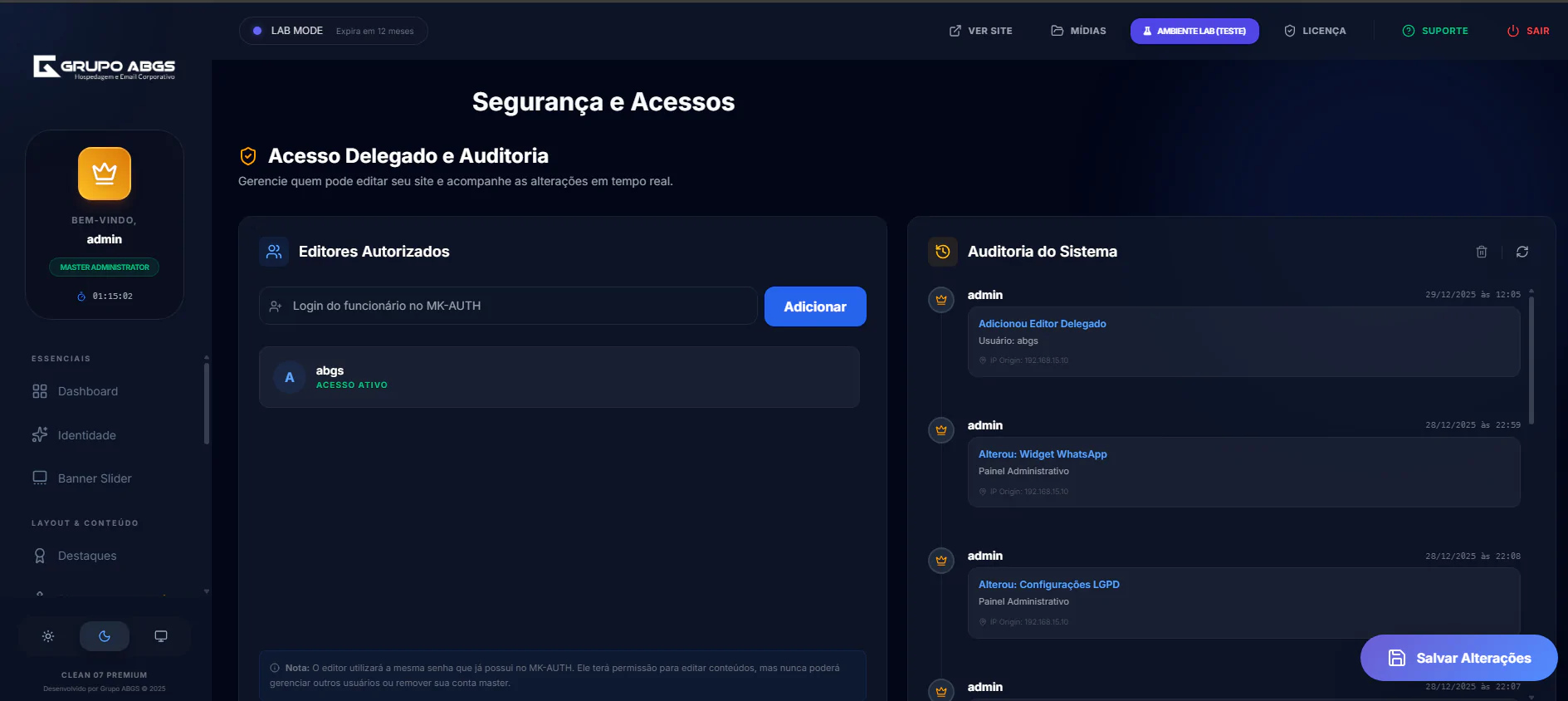Click the Editores Autorizados users icon
The width and height of the screenshot is (1568, 701).
tap(274, 252)
